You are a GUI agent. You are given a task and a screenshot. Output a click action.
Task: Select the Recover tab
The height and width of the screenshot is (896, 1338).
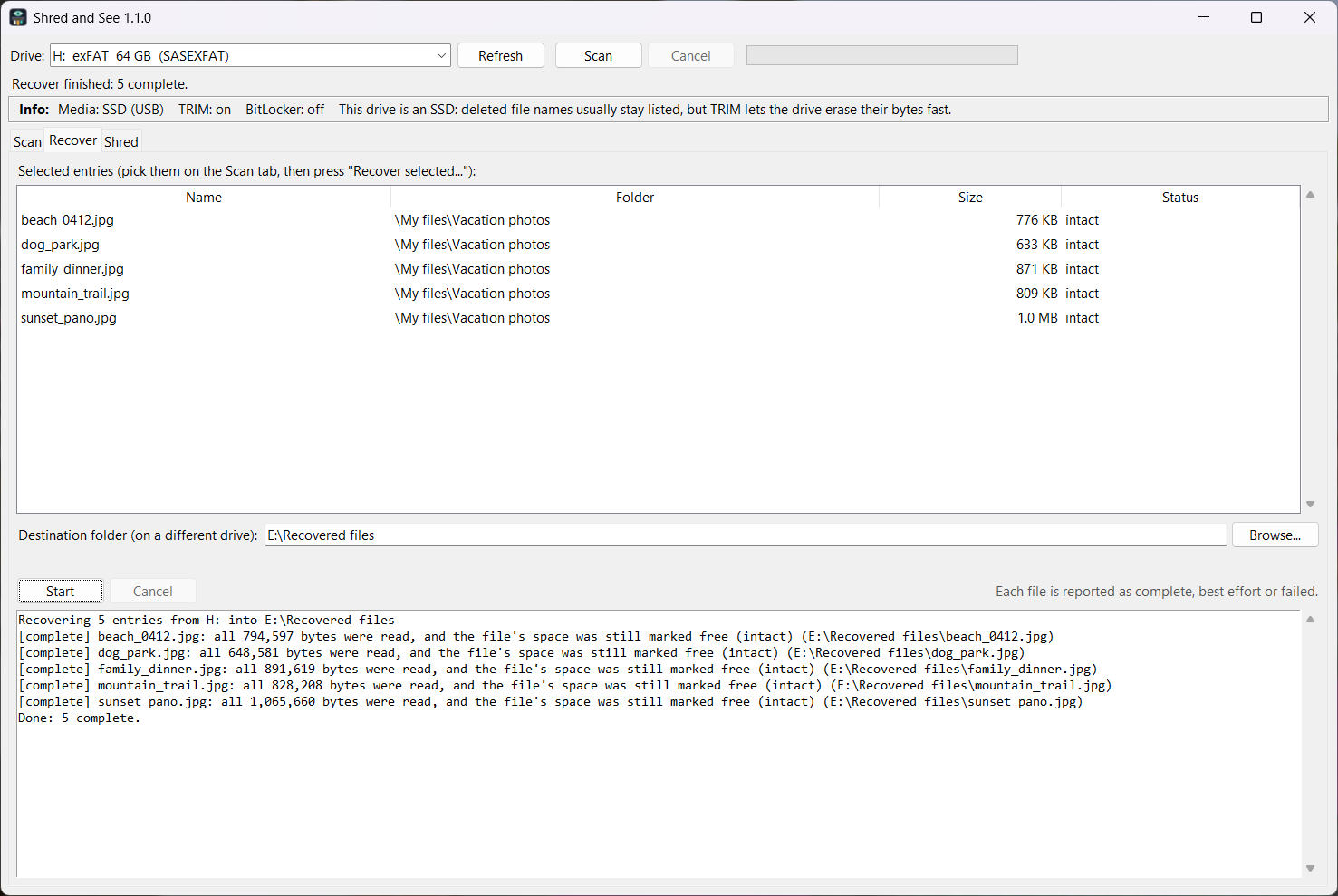[72, 140]
